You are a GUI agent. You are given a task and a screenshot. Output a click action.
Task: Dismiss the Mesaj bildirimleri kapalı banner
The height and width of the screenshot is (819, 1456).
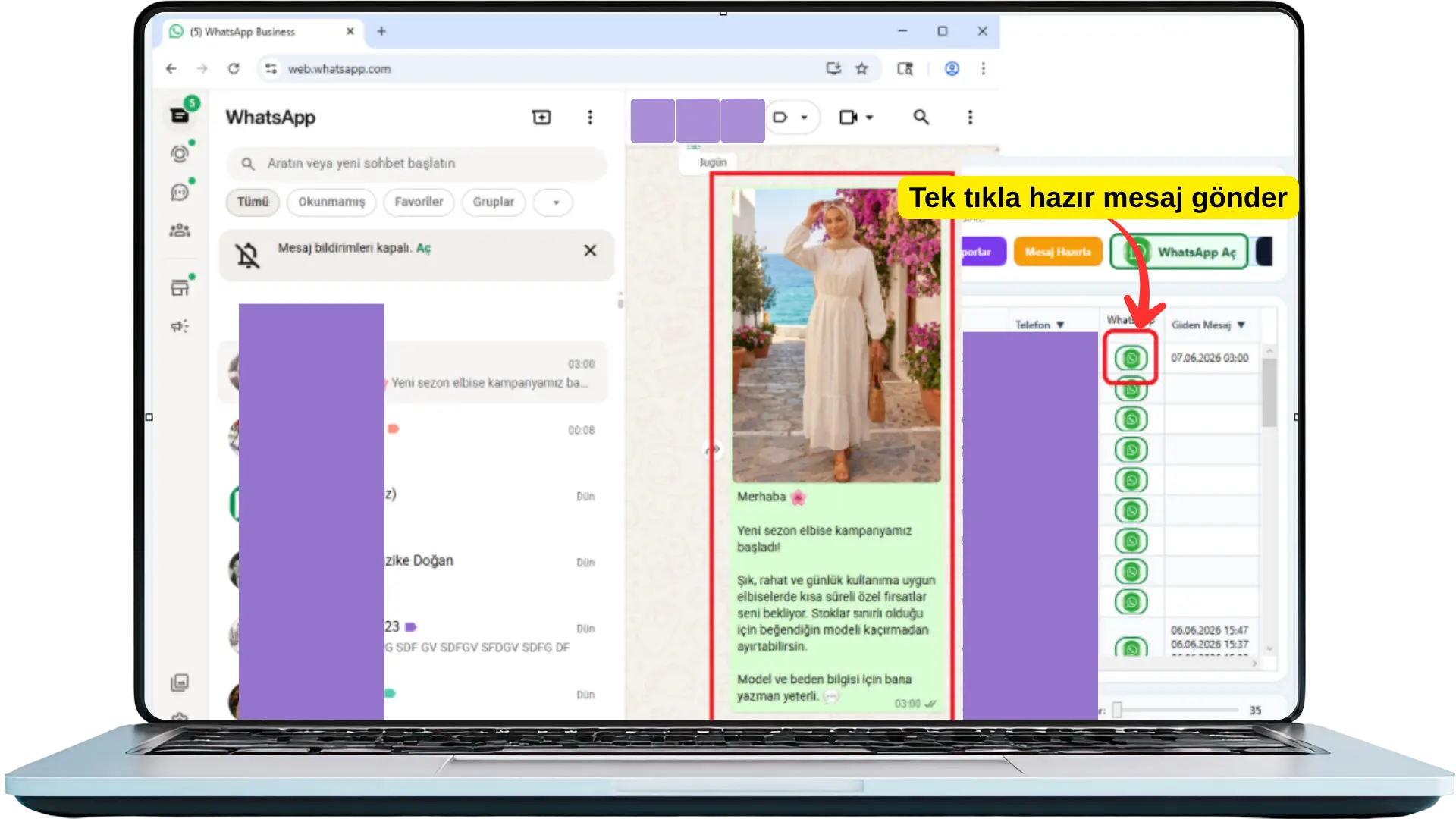coord(590,250)
